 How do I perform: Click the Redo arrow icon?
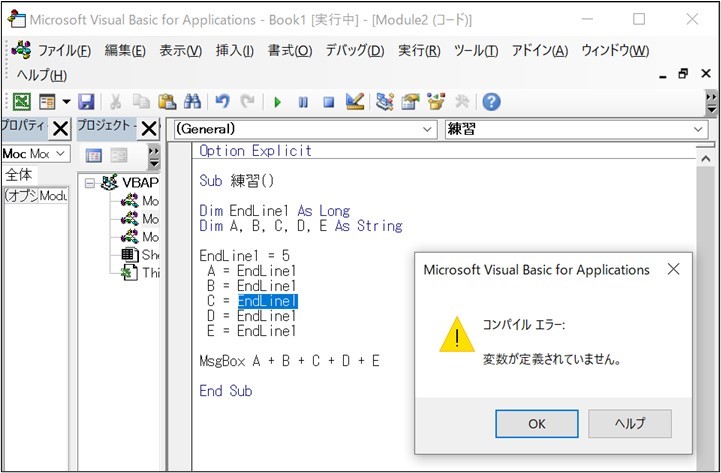[248, 102]
